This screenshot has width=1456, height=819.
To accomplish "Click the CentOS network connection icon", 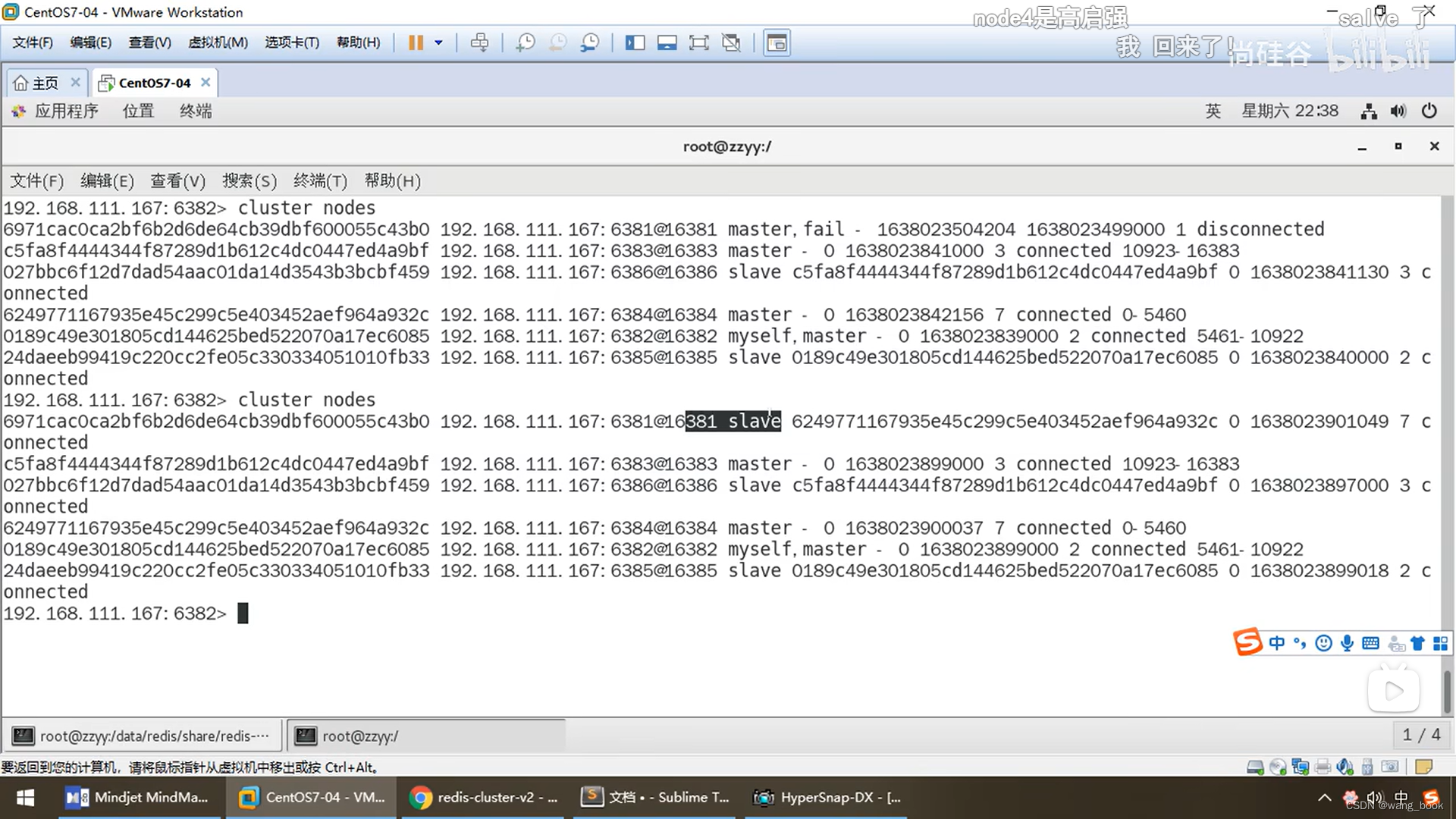I will 1369,111.
